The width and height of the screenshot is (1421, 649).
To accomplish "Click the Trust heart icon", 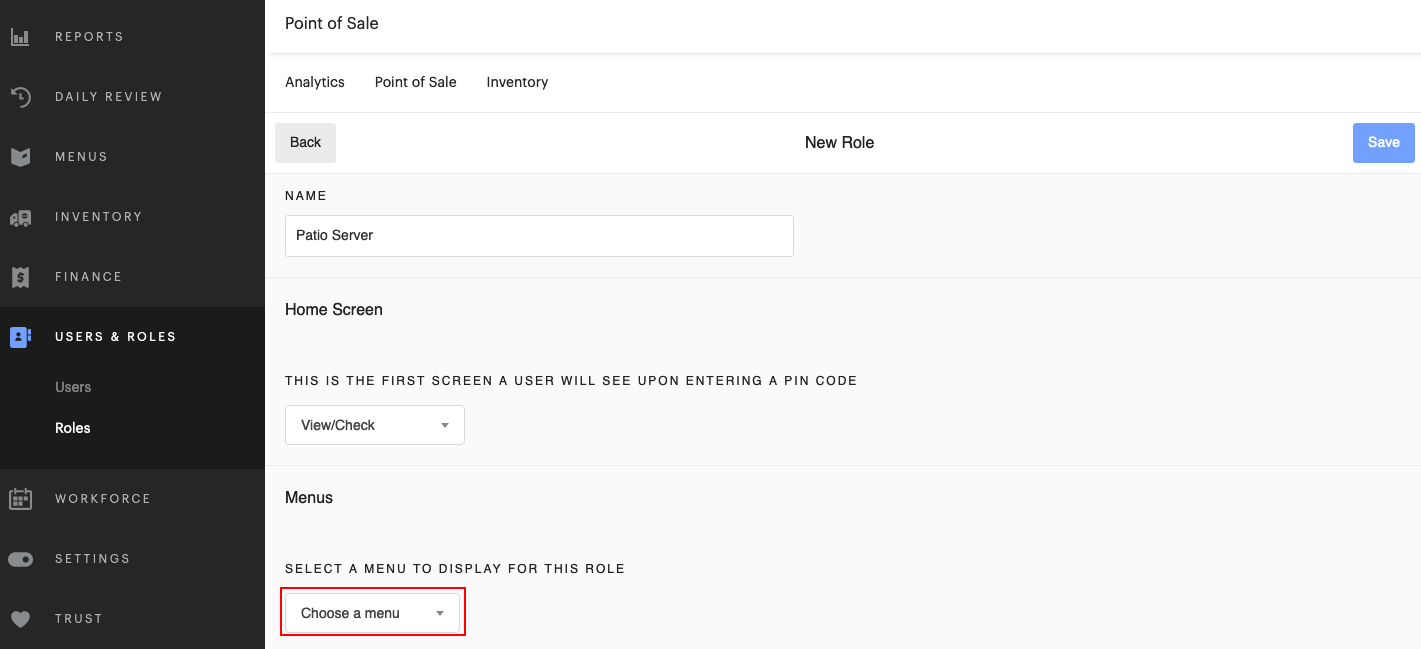I will 21,618.
